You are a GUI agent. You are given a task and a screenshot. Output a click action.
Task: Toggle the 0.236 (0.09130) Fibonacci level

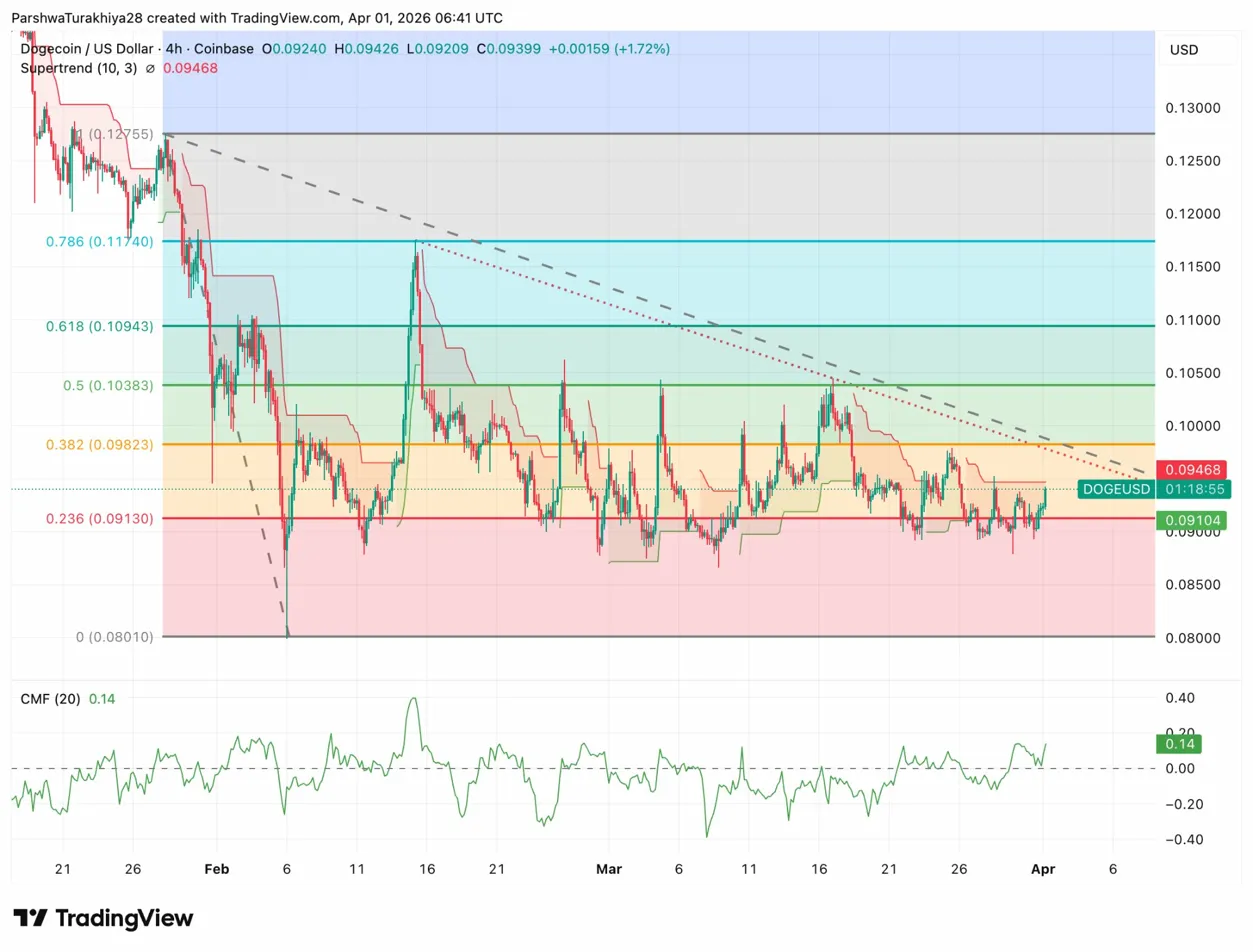pyautogui.click(x=99, y=518)
